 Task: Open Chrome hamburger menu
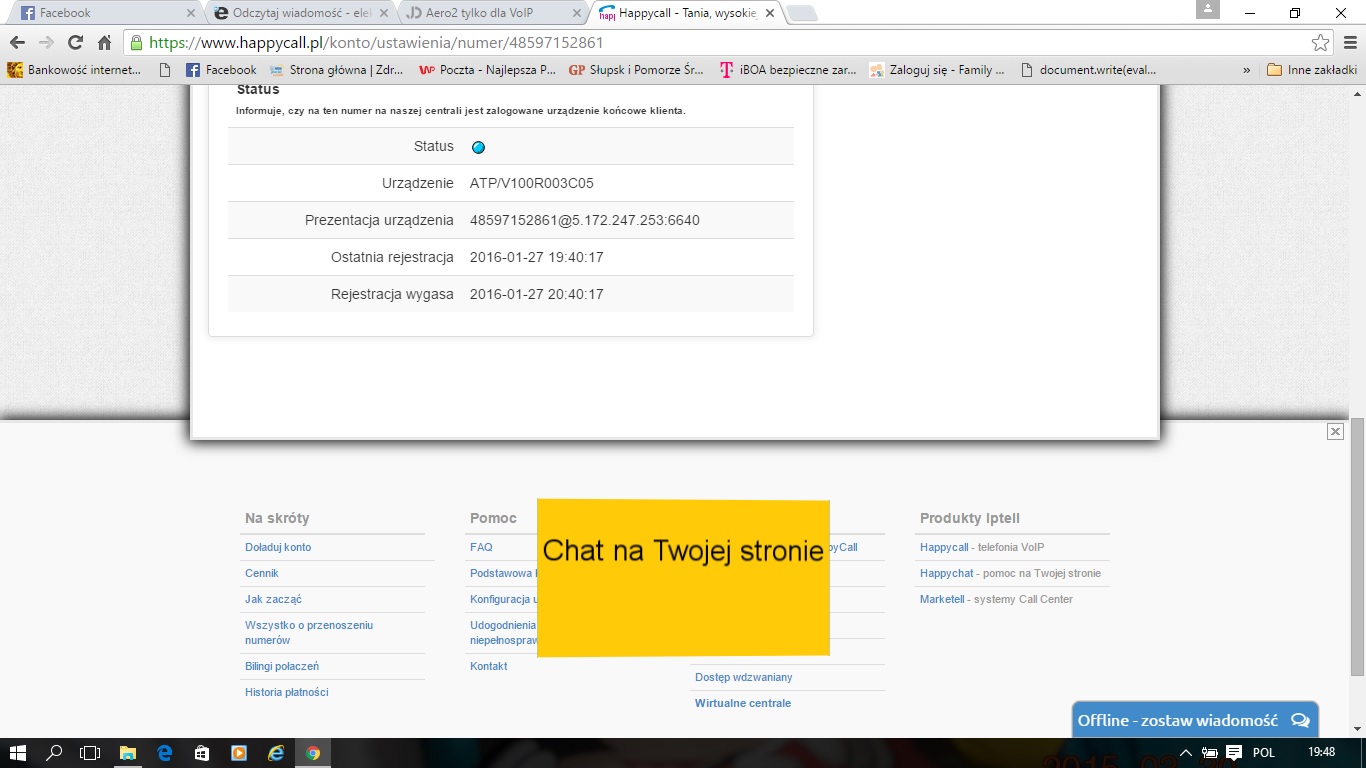pyautogui.click(x=1349, y=43)
